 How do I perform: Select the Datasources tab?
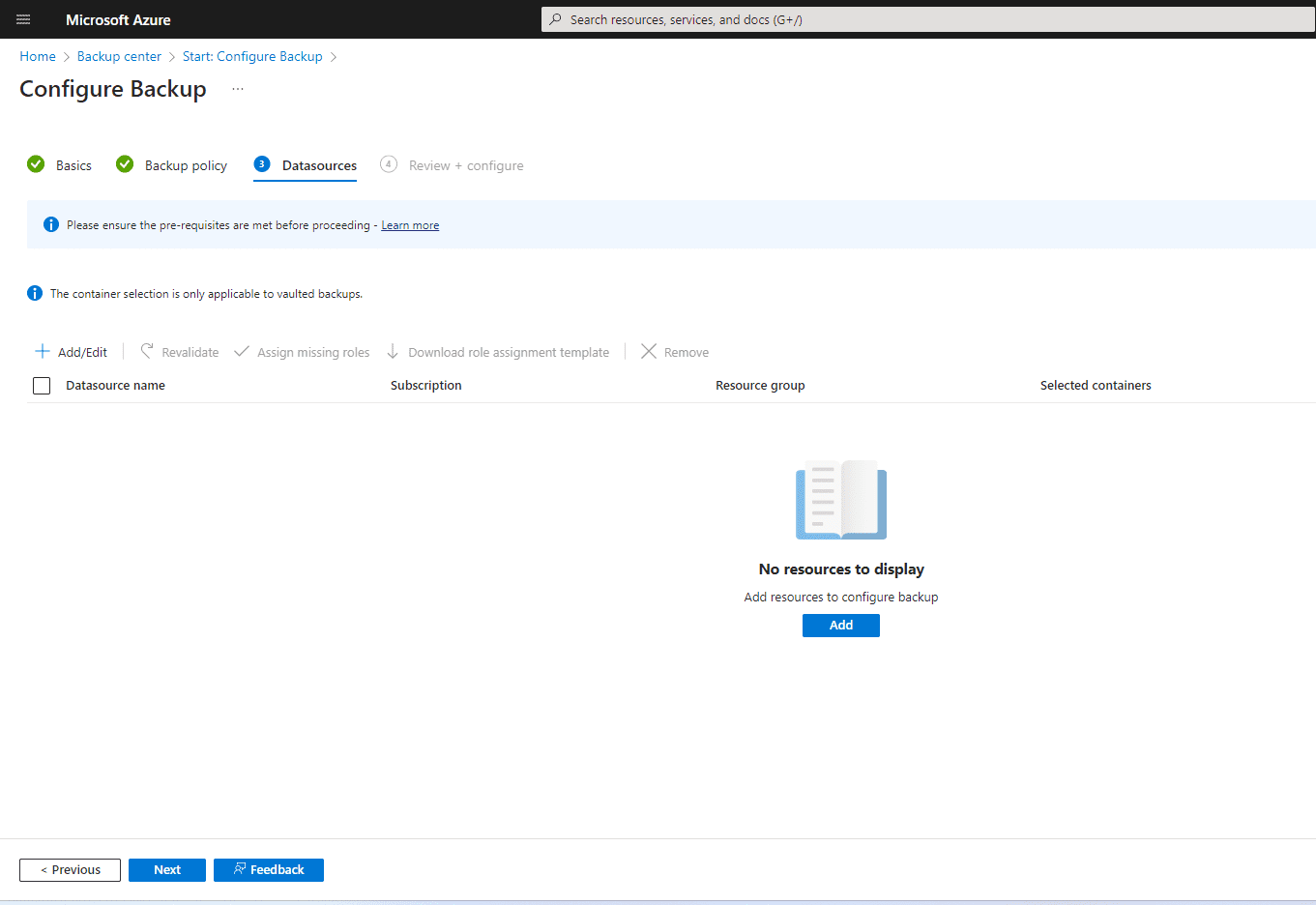[x=306, y=165]
